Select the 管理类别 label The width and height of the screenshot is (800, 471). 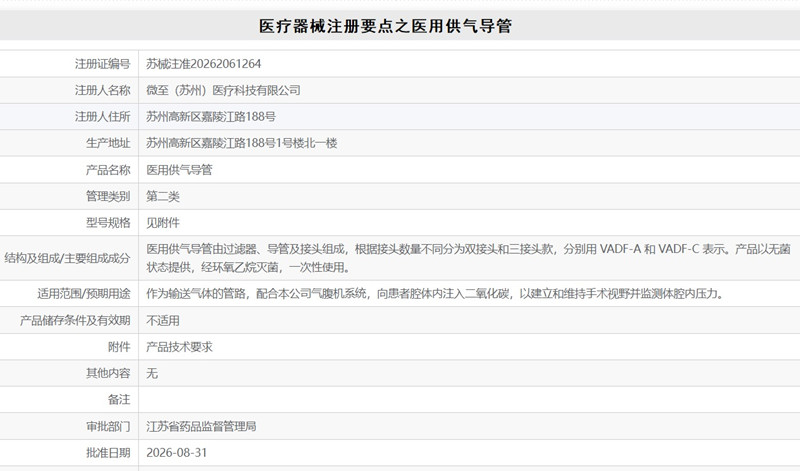108,196
